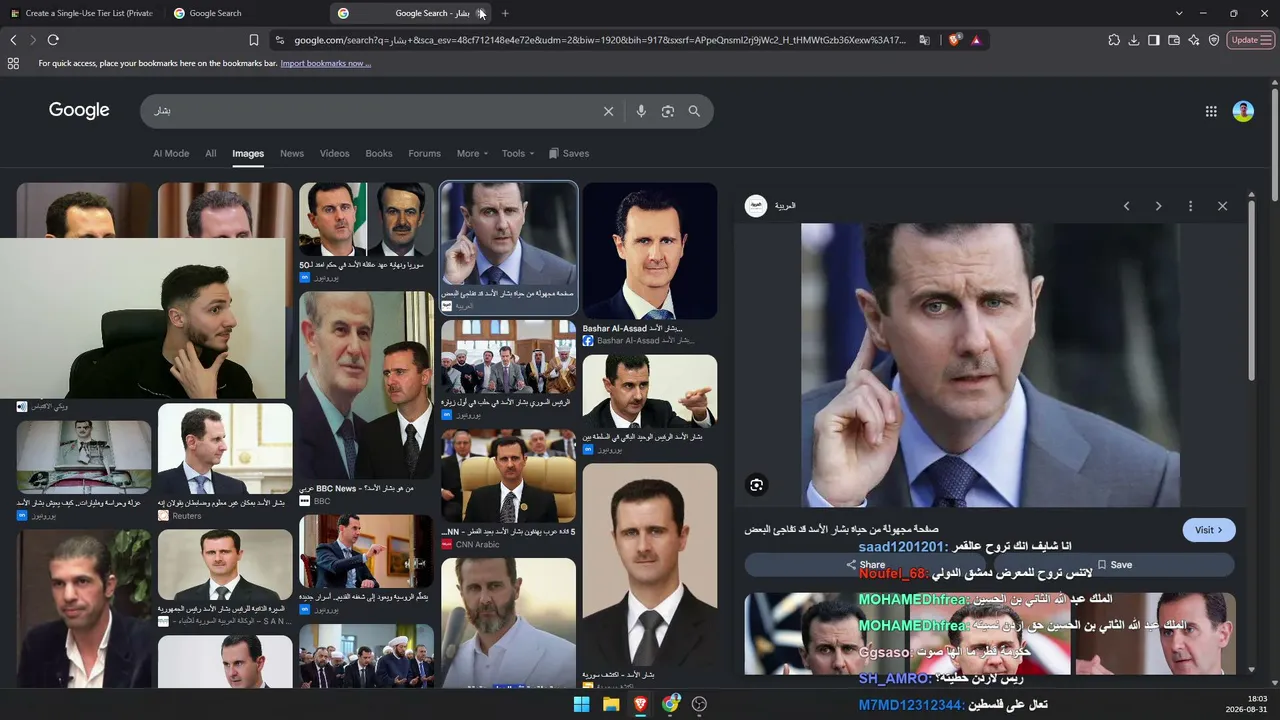Open the Windows Start menu
The image size is (1280, 720).
point(581,704)
